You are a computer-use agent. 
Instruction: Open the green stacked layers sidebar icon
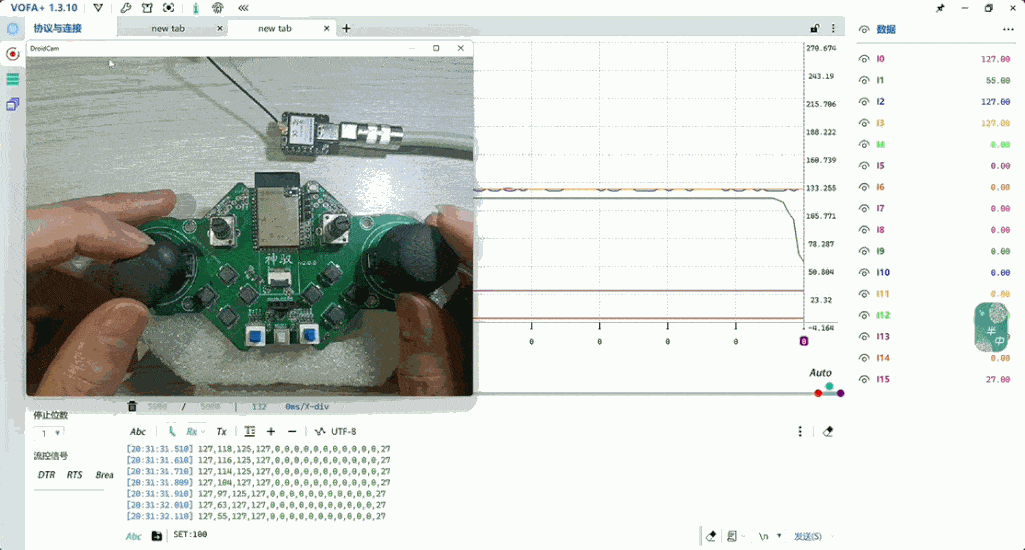coord(13,79)
